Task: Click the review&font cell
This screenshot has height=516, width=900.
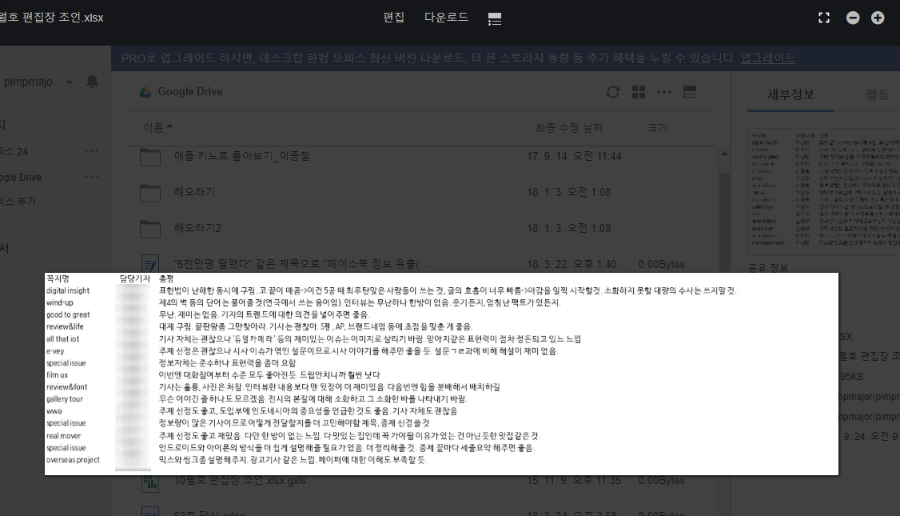Action: pos(67,387)
